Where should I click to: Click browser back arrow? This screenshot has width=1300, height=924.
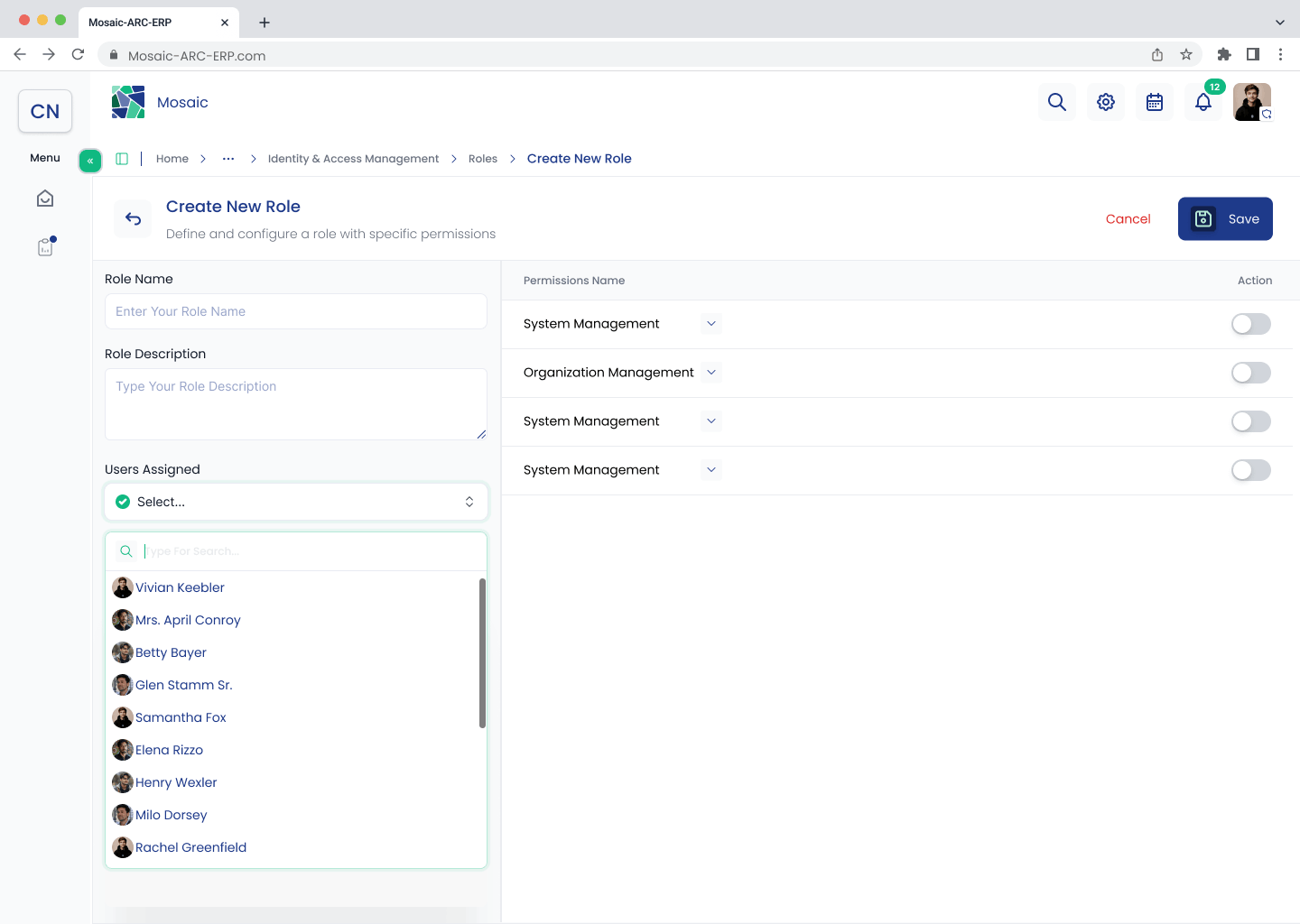(20, 55)
